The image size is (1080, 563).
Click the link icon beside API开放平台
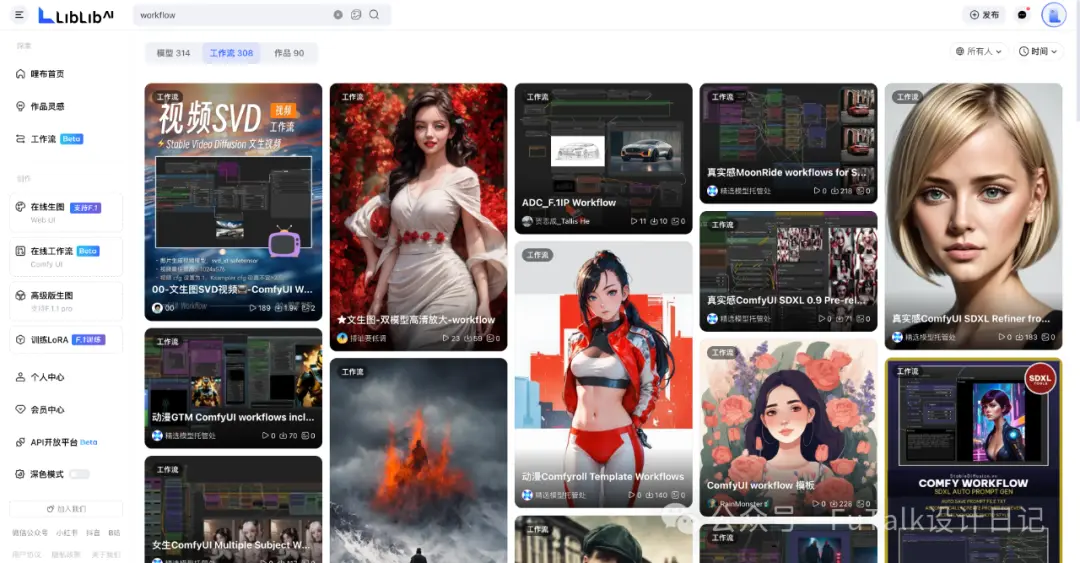tap(20, 442)
